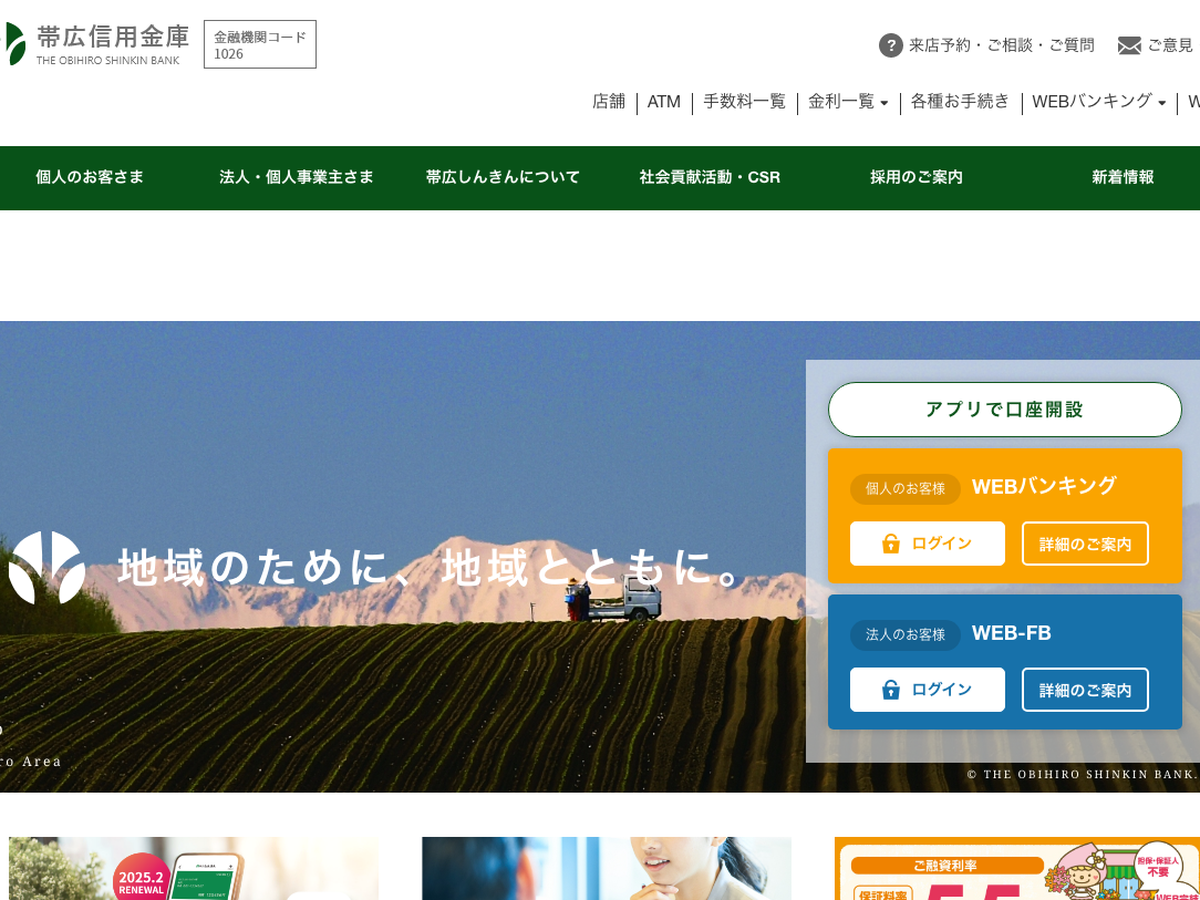Click the lock icon on WEB-FB login
Screen dimensions: 1200x900
(x=890, y=690)
